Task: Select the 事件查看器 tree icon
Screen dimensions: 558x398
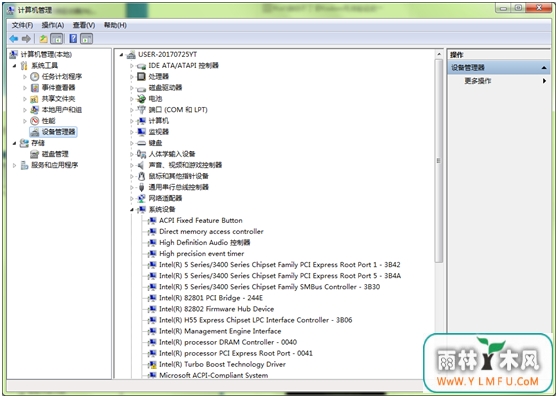Action: pyautogui.click(x=35, y=88)
